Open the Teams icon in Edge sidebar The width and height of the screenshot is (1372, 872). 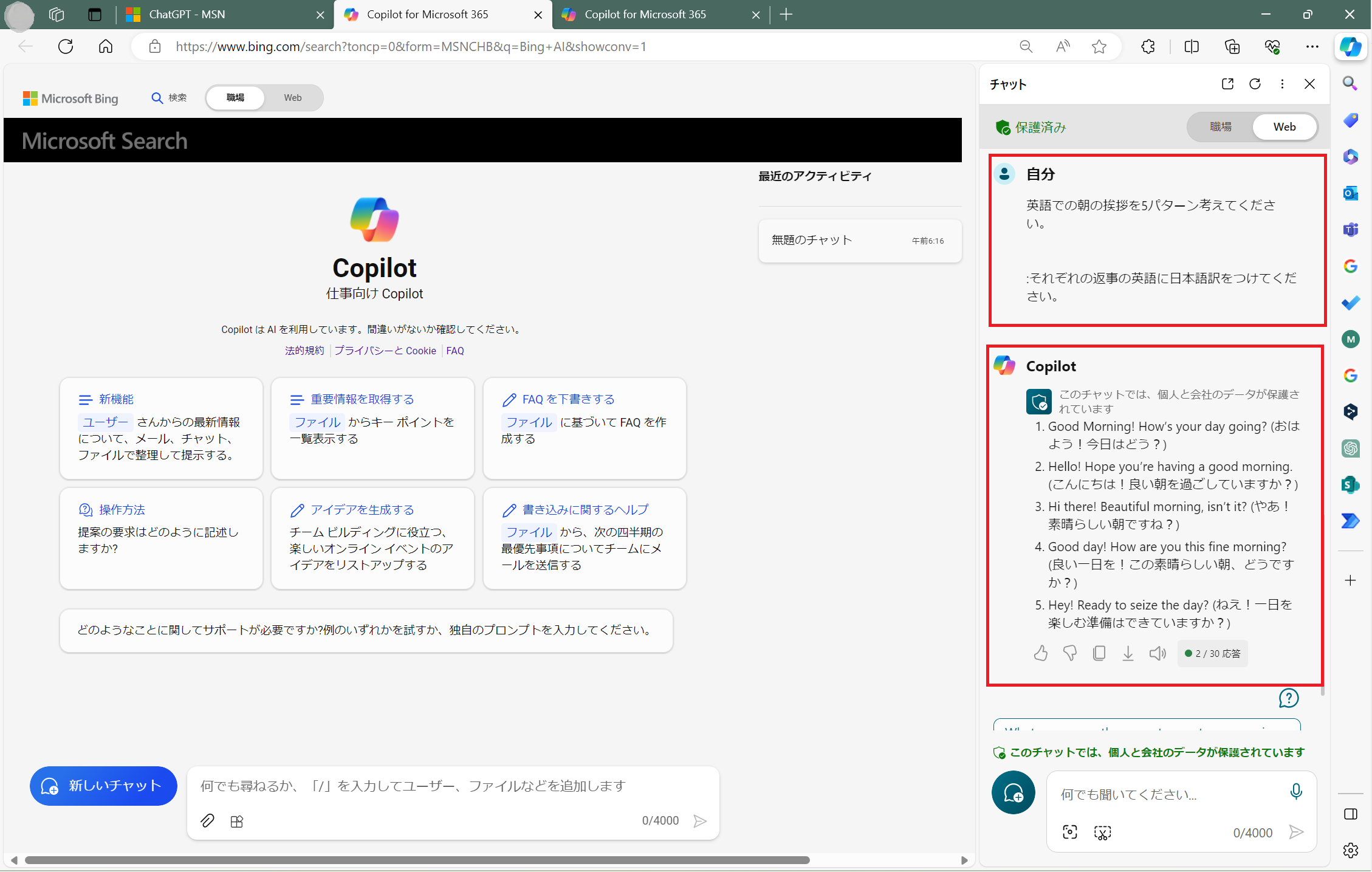tap(1350, 230)
